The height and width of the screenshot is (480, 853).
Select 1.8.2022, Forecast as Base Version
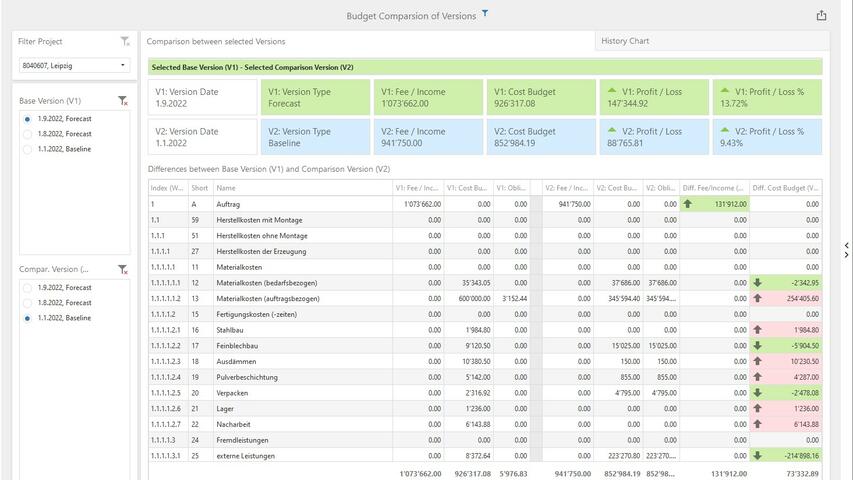tap(28, 134)
